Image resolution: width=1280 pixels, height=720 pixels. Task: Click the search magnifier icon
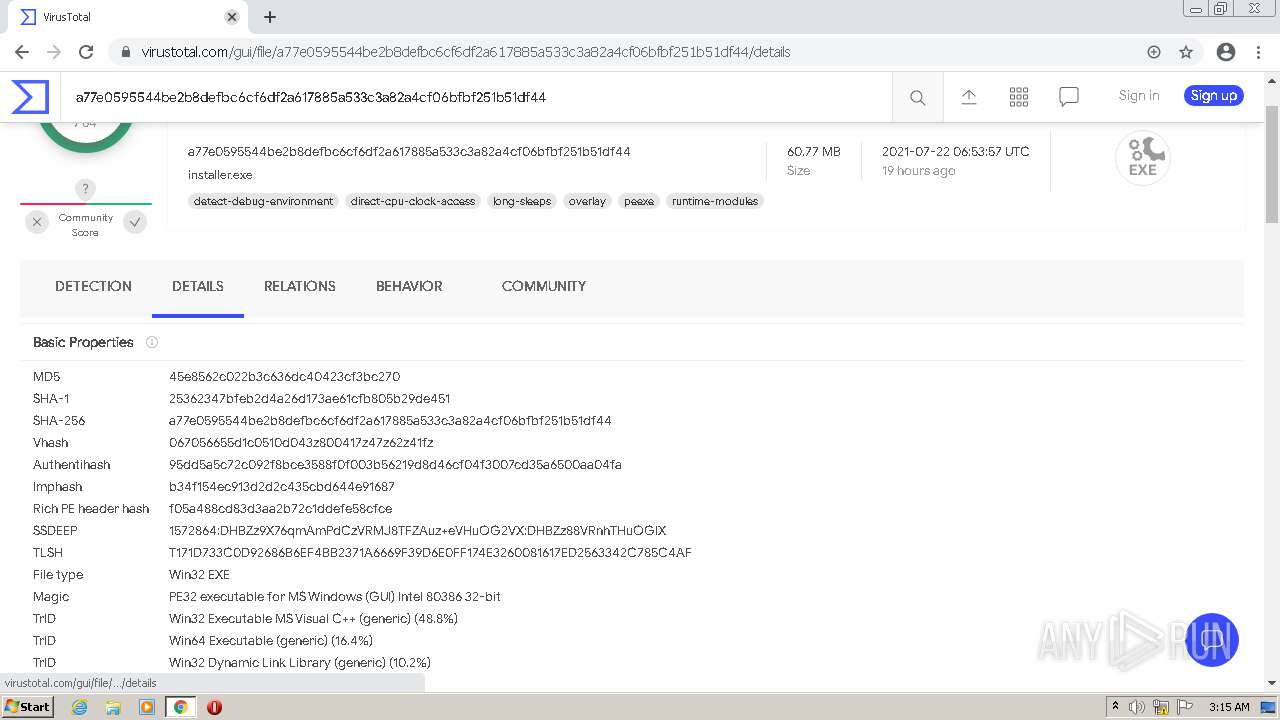pos(917,97)
